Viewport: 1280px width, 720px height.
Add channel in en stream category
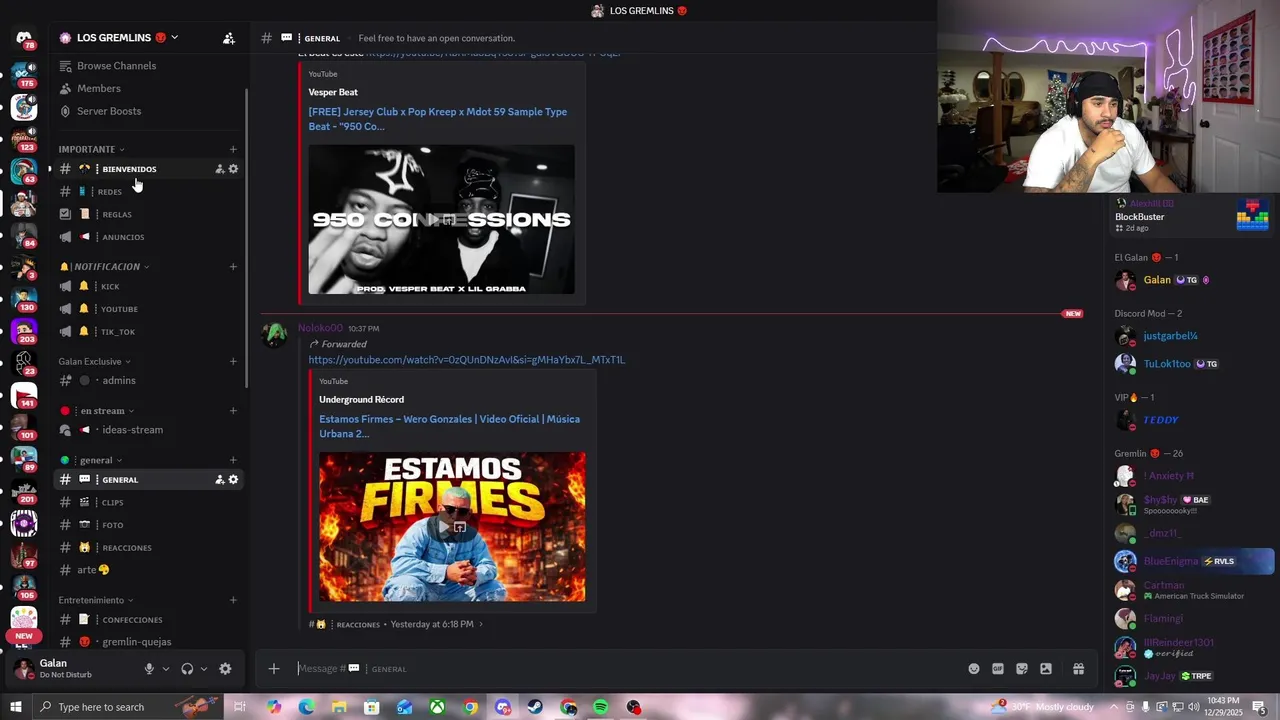pos(233,411)
